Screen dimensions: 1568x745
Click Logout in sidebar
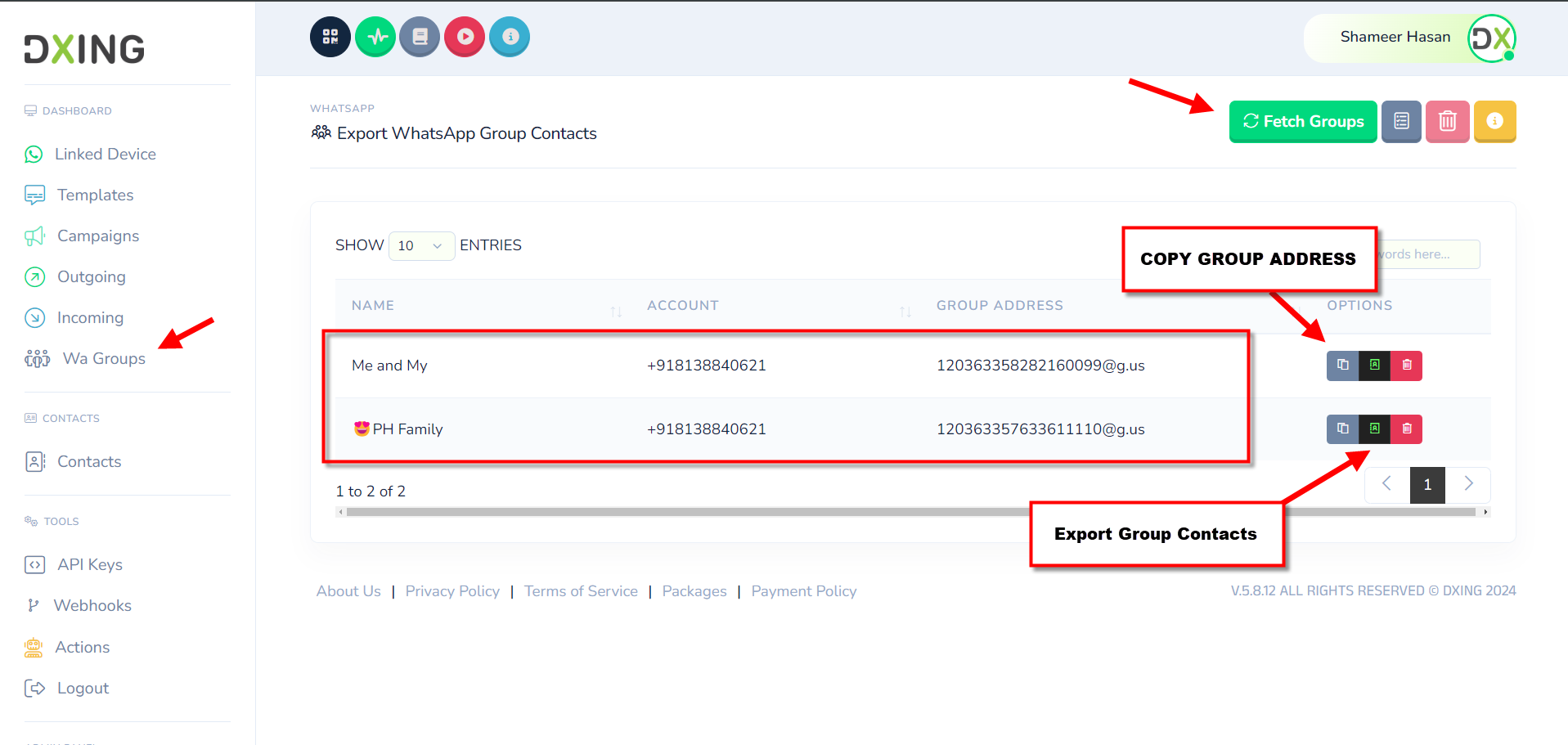coord(67,688)
